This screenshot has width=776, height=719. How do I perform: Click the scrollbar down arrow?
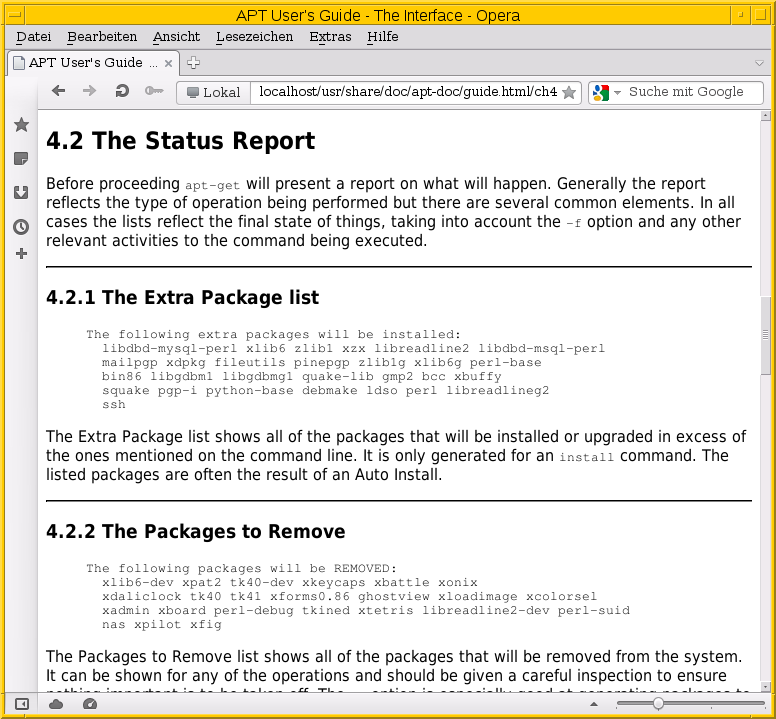[x=766, y=687]
